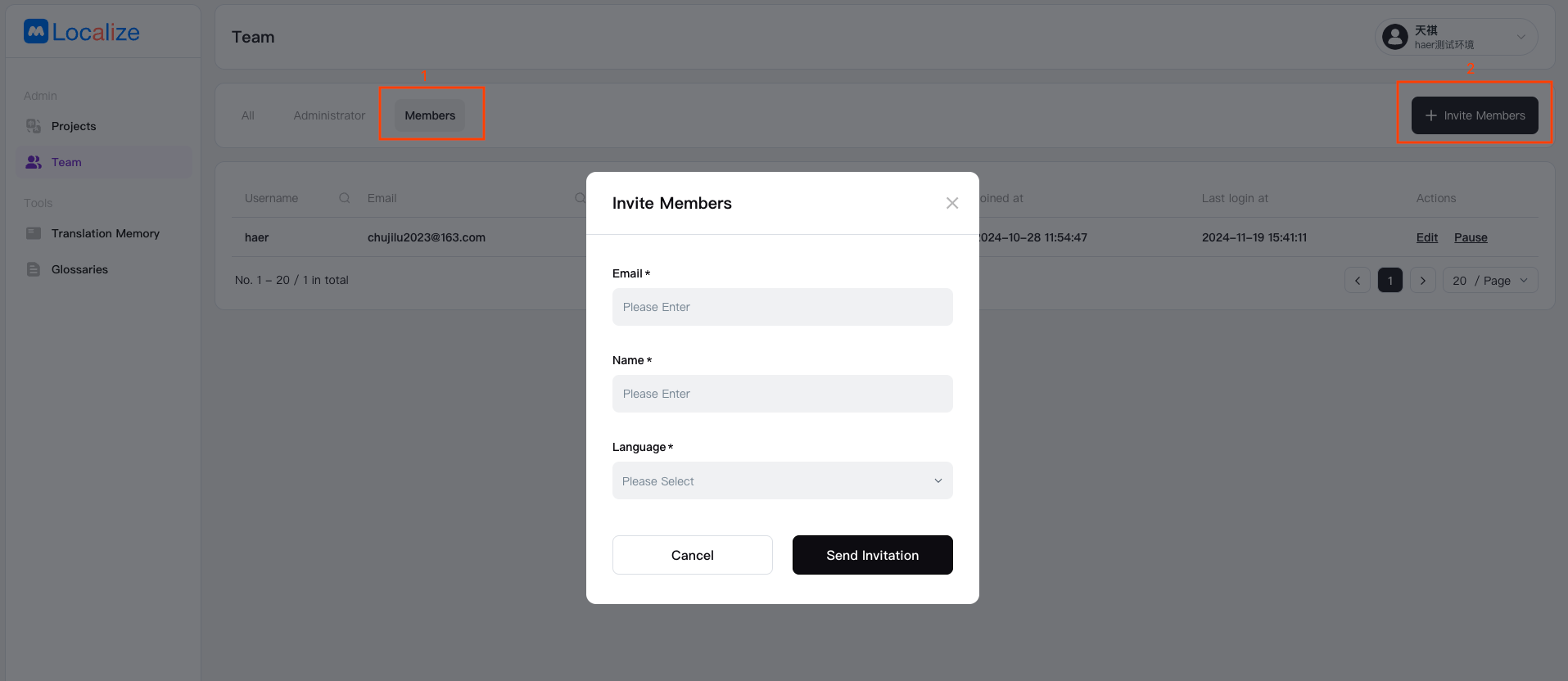Screen dimensions: 1568x681
Task: Click the Glossaries sidebar icon
Action: 34,269
